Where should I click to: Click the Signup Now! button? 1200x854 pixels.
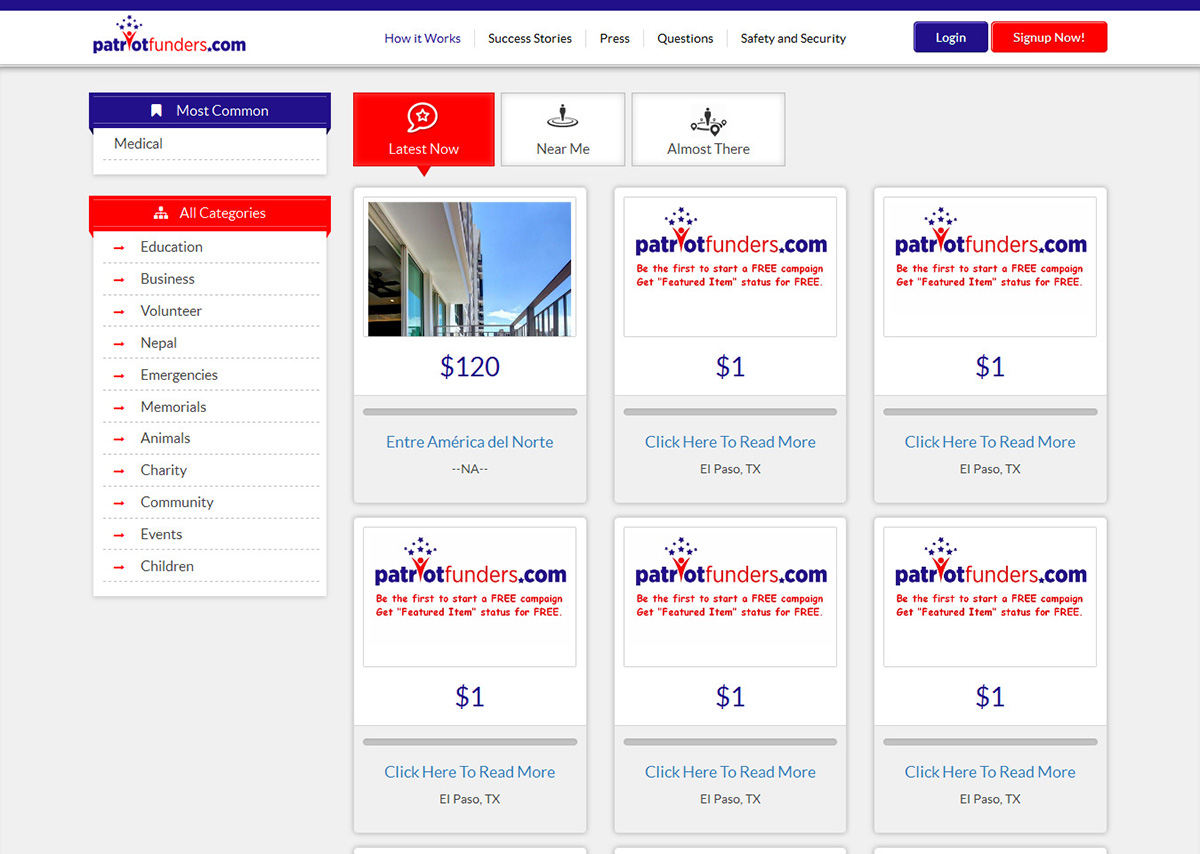coord(1049,37)
